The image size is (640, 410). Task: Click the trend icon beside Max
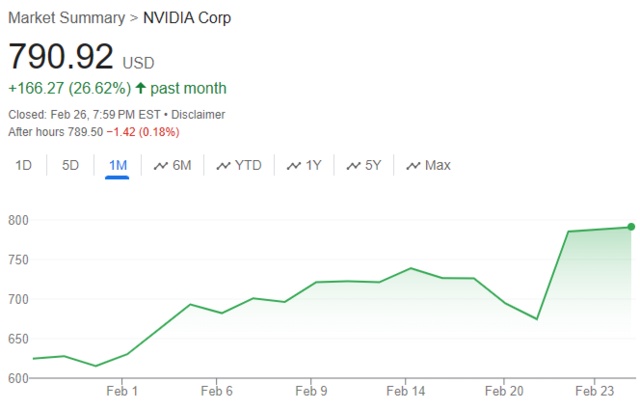tap(413, 165)
